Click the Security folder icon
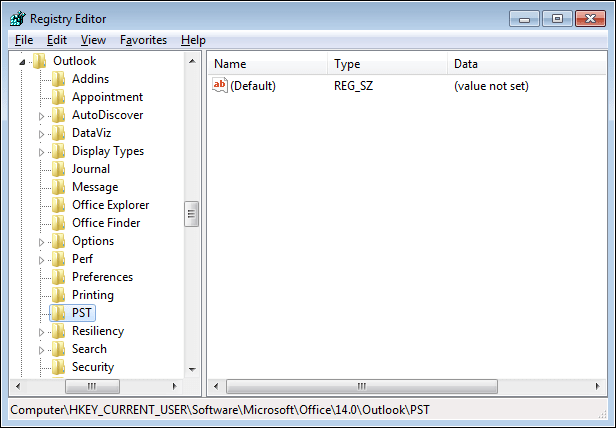This screenshot has height=428, width=616. coord(59,367)
